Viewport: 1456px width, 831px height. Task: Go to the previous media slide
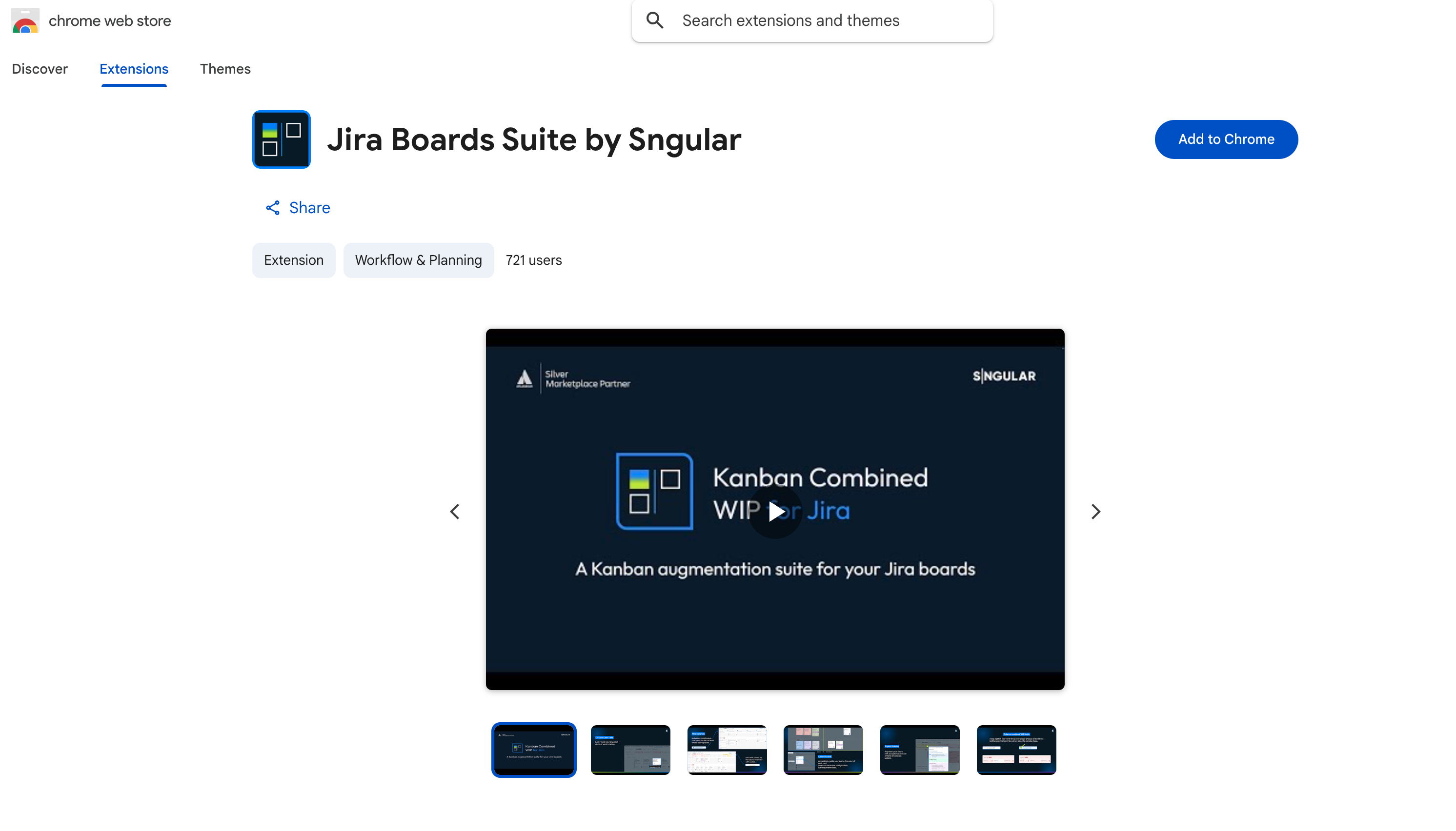pos(454,512)
